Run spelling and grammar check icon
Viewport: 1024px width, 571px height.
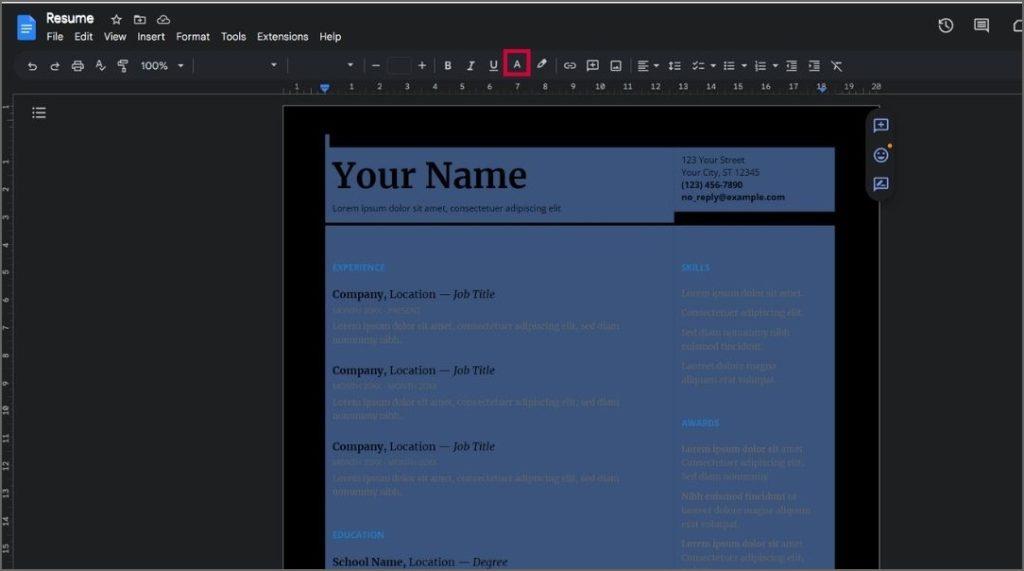click(100, 65)
